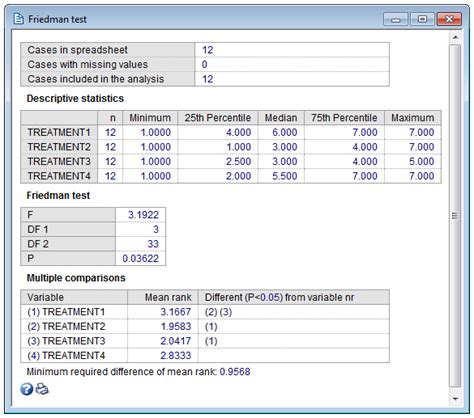Click the Friedman test title bar text

coord(57,19)
